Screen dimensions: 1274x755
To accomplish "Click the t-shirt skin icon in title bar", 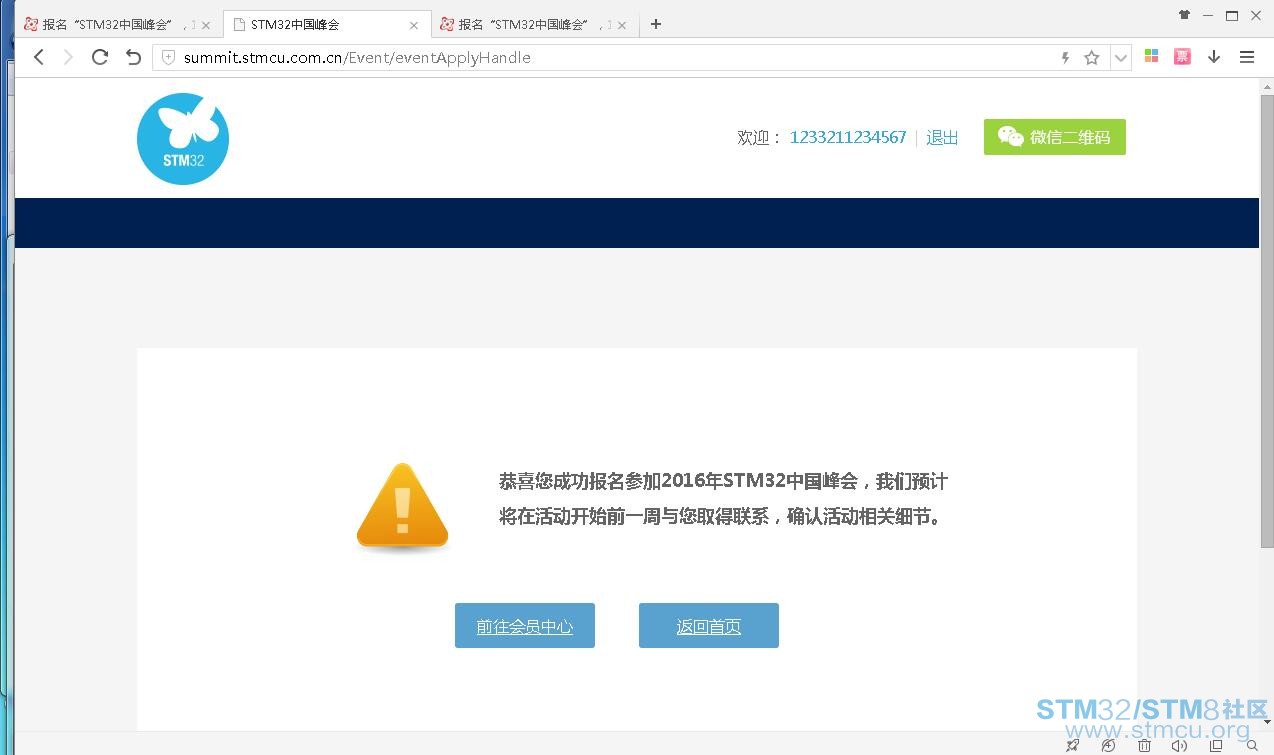I will point(1185,15).
